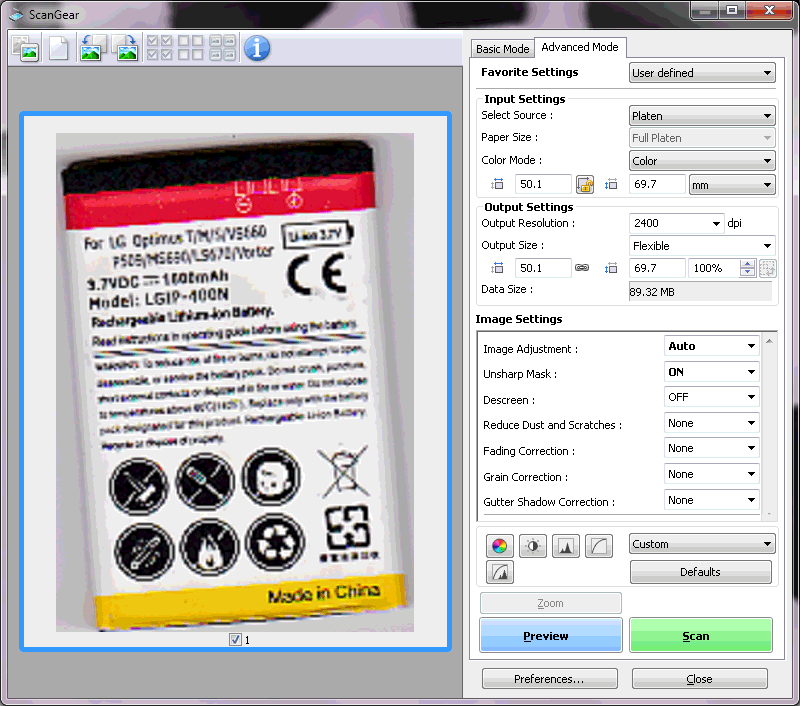Rotate image left with the toolbar icon
Image resolution: width=800 pixels, height=706 pixels.
92,48
